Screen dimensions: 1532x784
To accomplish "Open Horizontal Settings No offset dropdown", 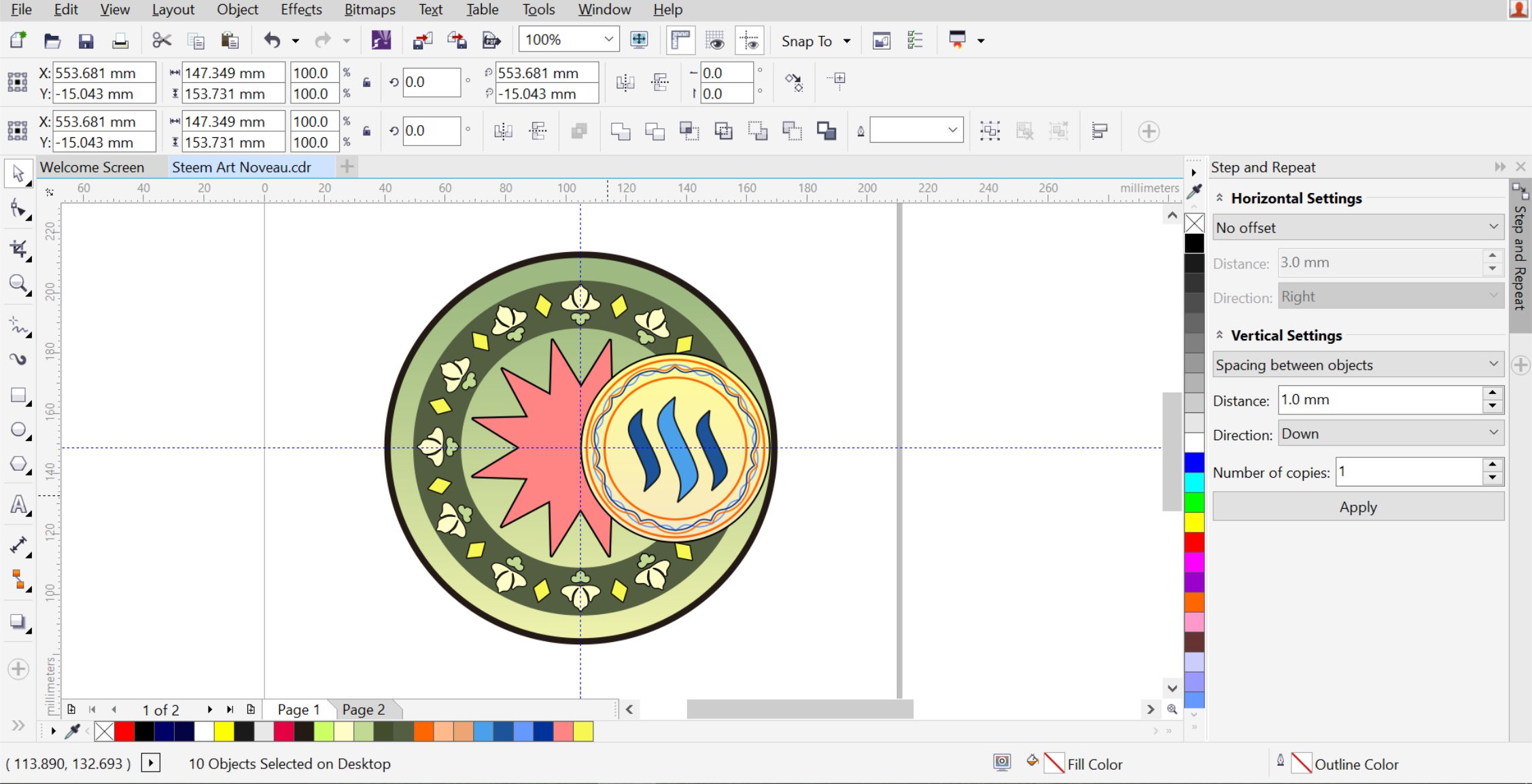I will coord(1358,228).
